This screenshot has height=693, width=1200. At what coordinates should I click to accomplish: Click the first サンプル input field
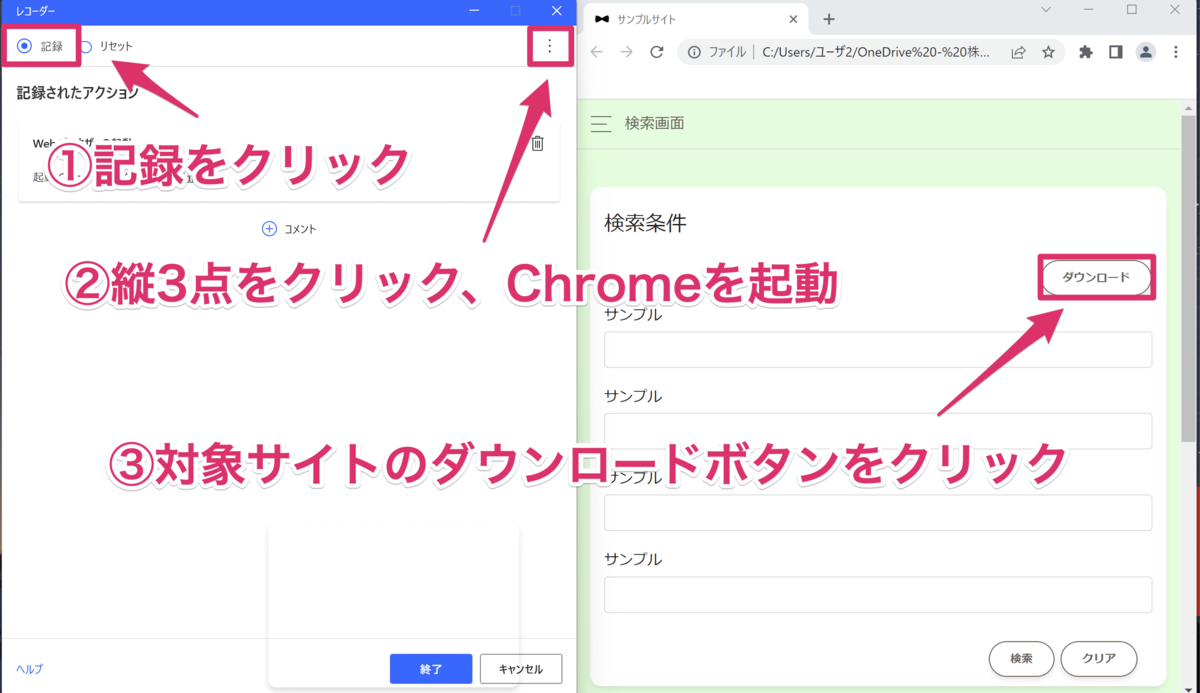(x=878, y=349)
